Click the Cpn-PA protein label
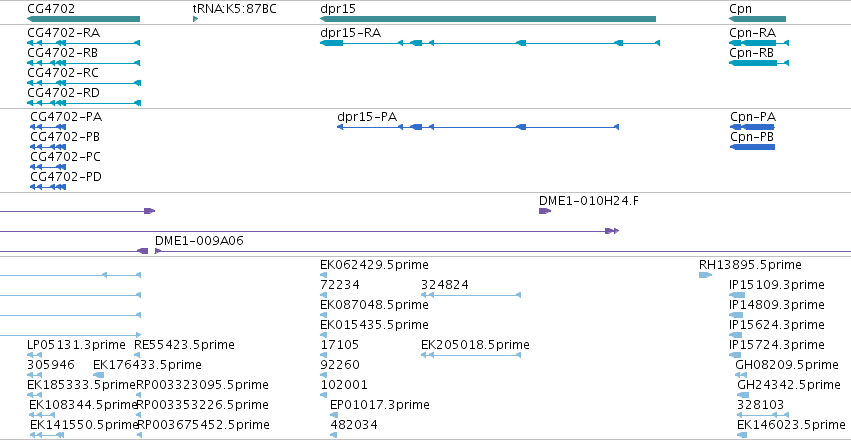Image resolution: width=851 pixels, height=440 pixels. click(753, 117)
